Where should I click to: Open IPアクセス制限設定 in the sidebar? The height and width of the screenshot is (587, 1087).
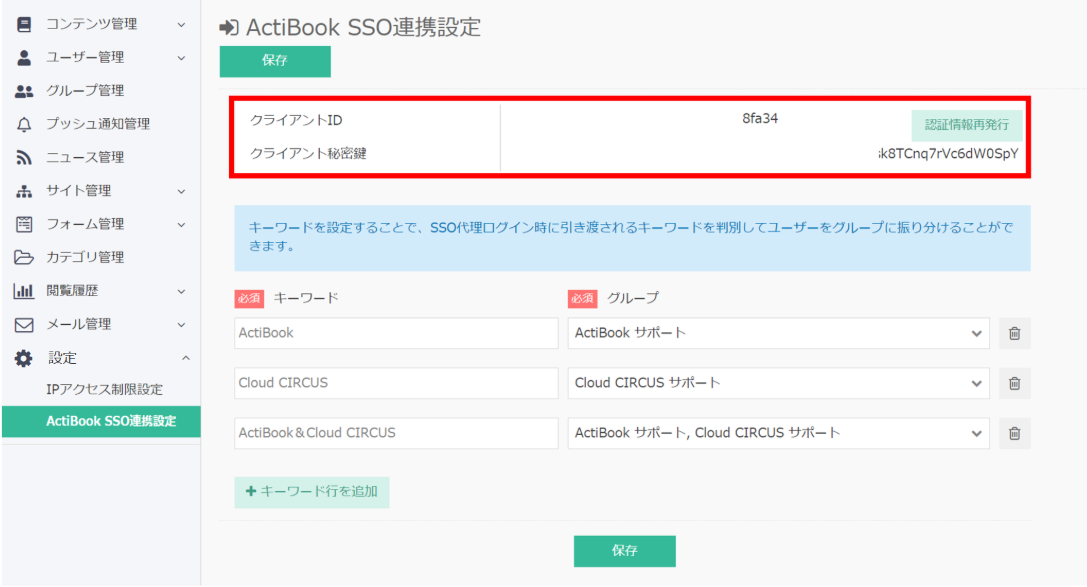click(x=104, y=389)
